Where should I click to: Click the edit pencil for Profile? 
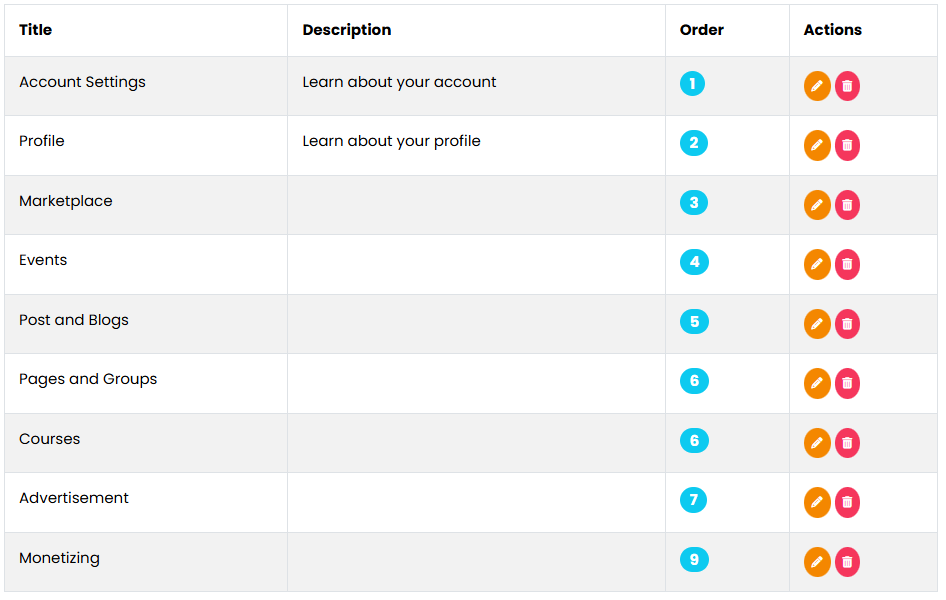tap(817, 145)
